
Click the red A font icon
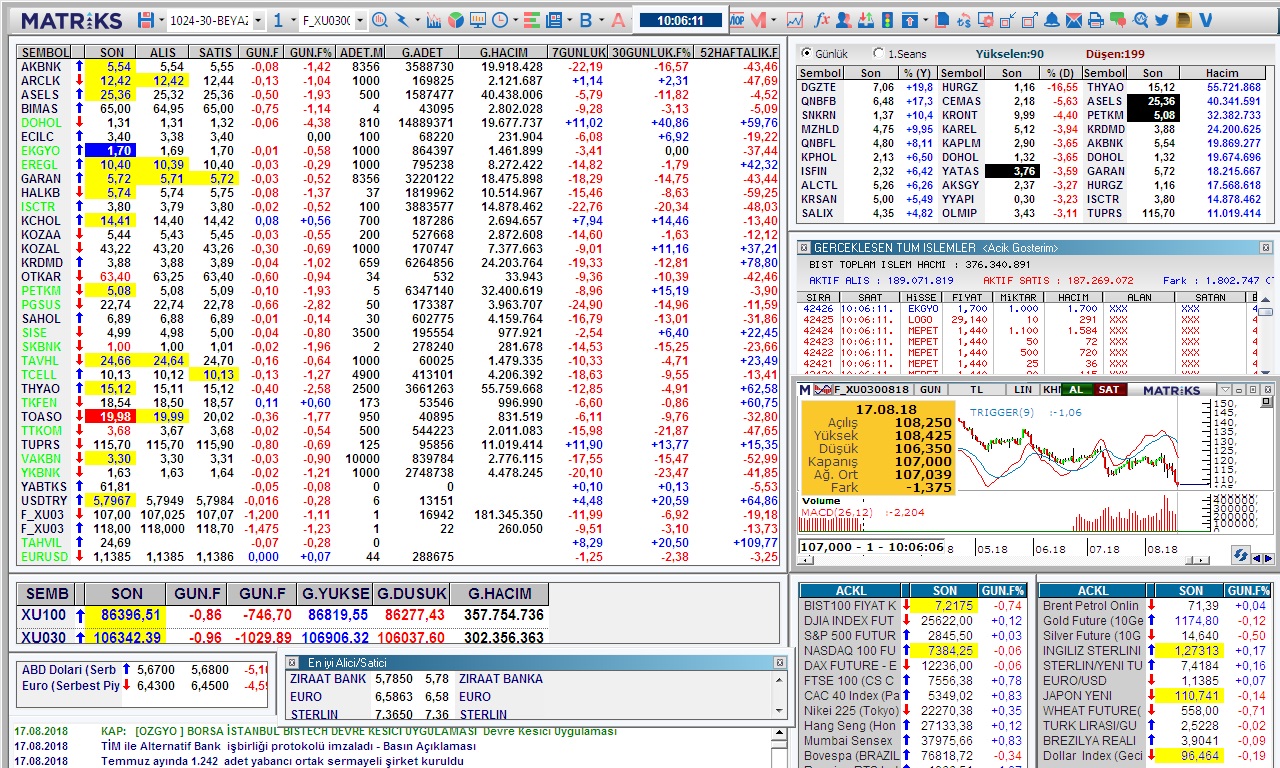coord(618,20)
